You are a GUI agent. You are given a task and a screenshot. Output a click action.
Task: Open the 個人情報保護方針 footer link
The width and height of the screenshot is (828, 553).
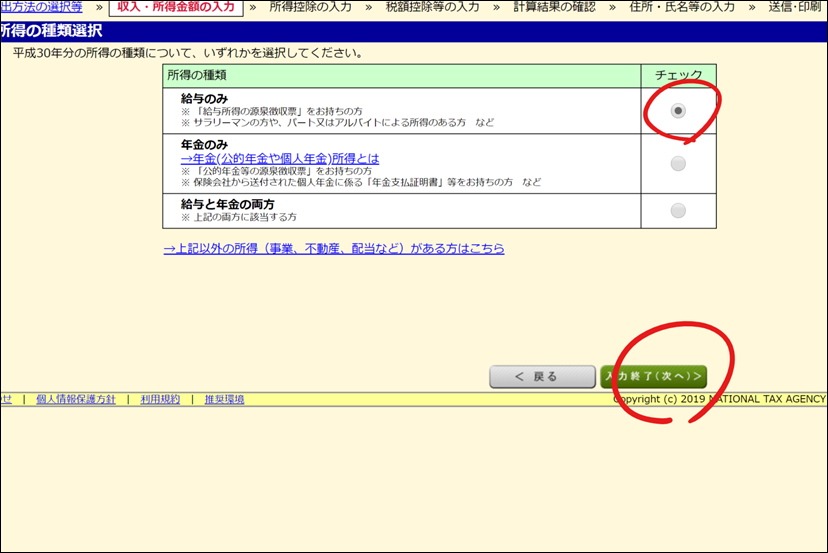point(76,399)
